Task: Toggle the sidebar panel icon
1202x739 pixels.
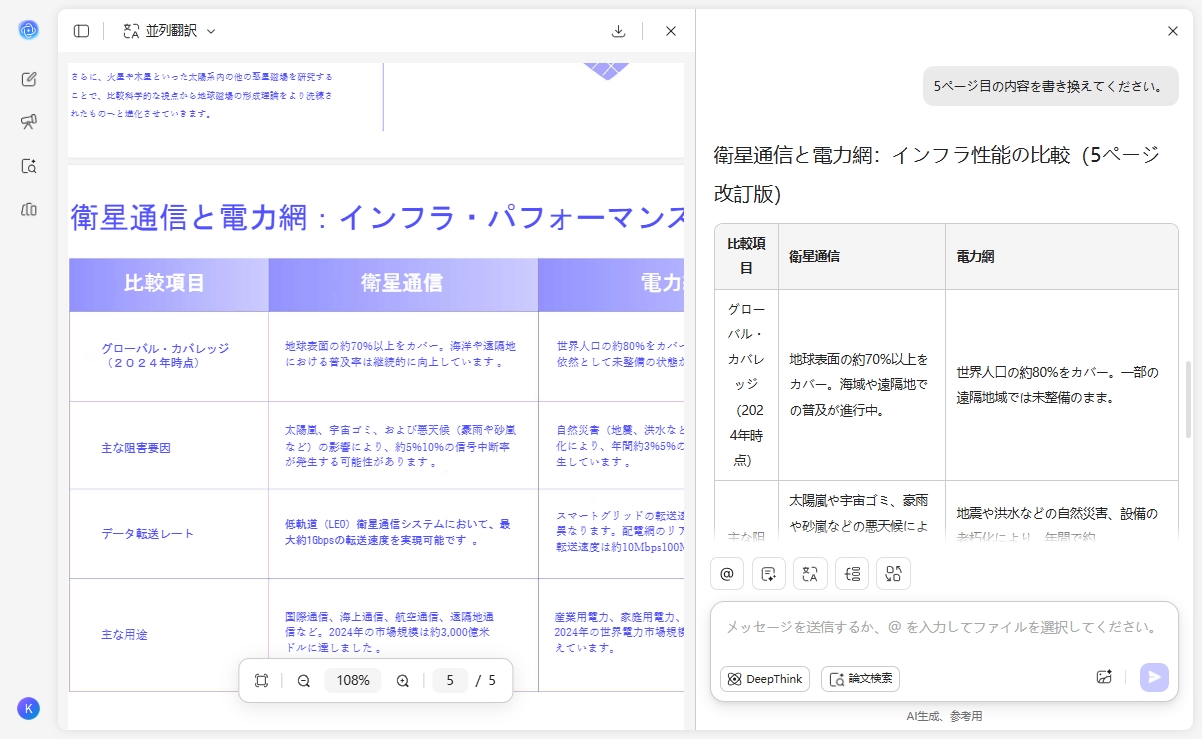Action: click(x=82, y=31)
